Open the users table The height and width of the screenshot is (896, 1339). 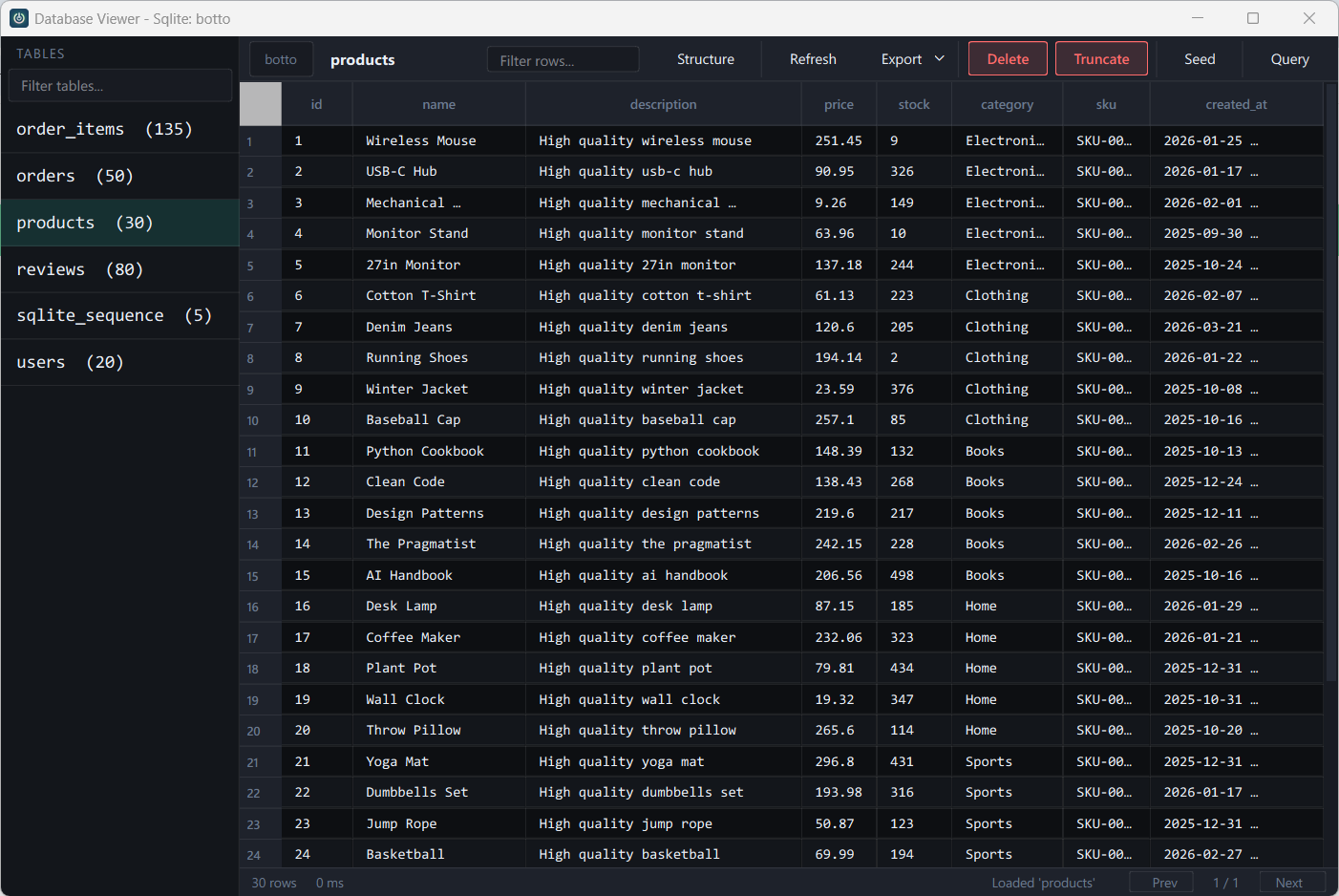click(x=120, y=362)
